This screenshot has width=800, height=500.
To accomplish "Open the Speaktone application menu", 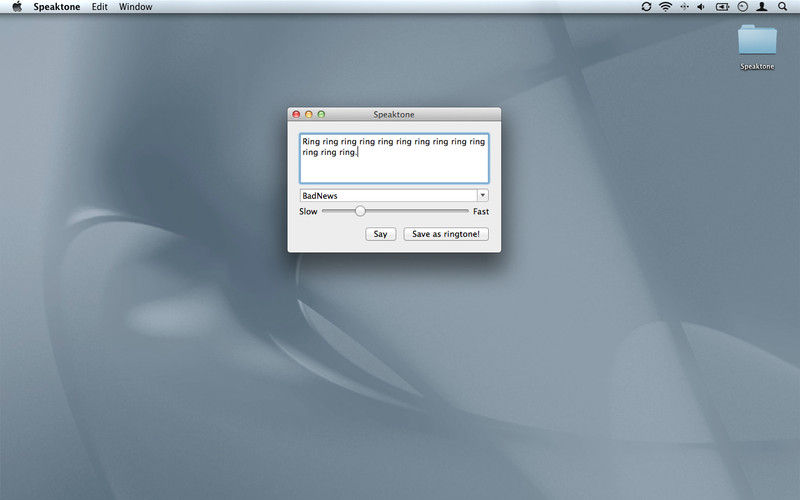I will point(57,7).
